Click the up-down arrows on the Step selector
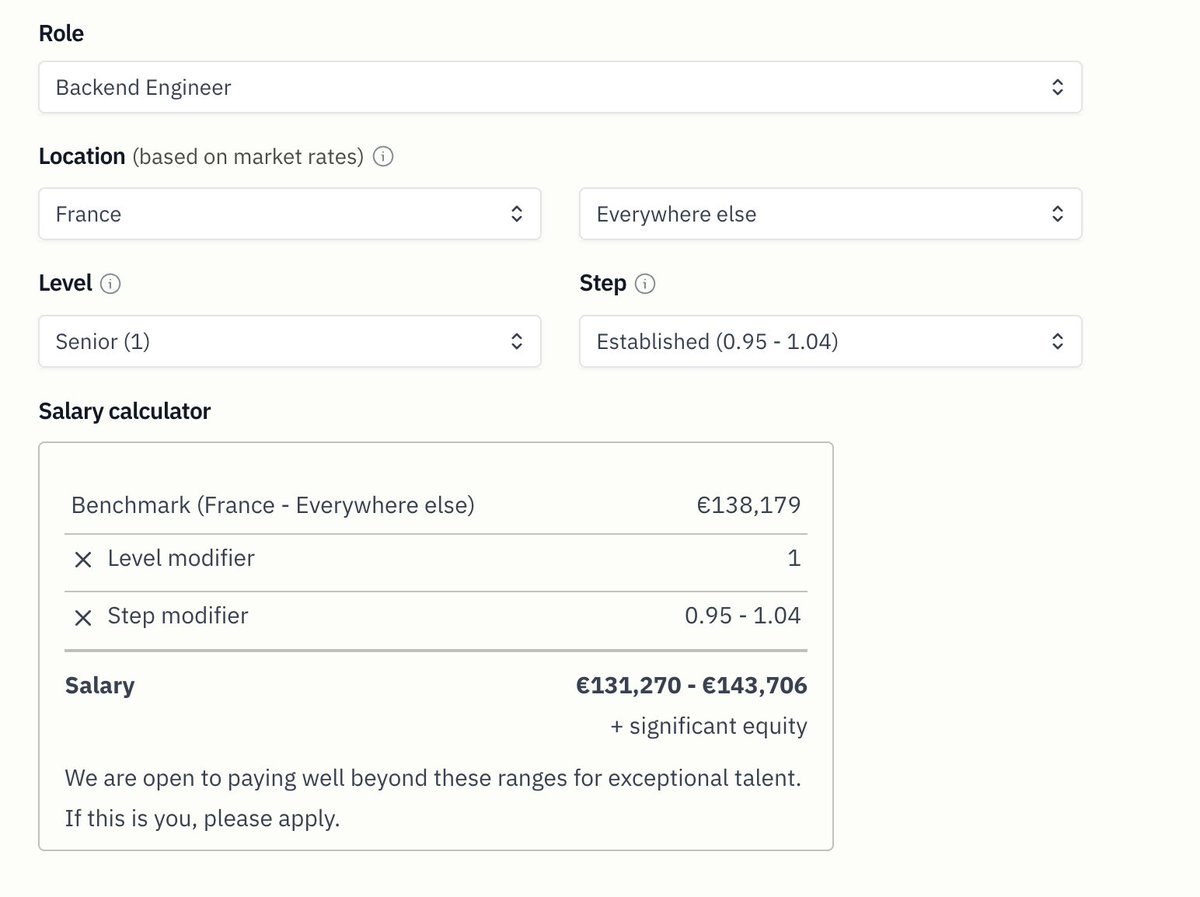The height and width of the screenshot is (897, 1200). (1057, 341)
